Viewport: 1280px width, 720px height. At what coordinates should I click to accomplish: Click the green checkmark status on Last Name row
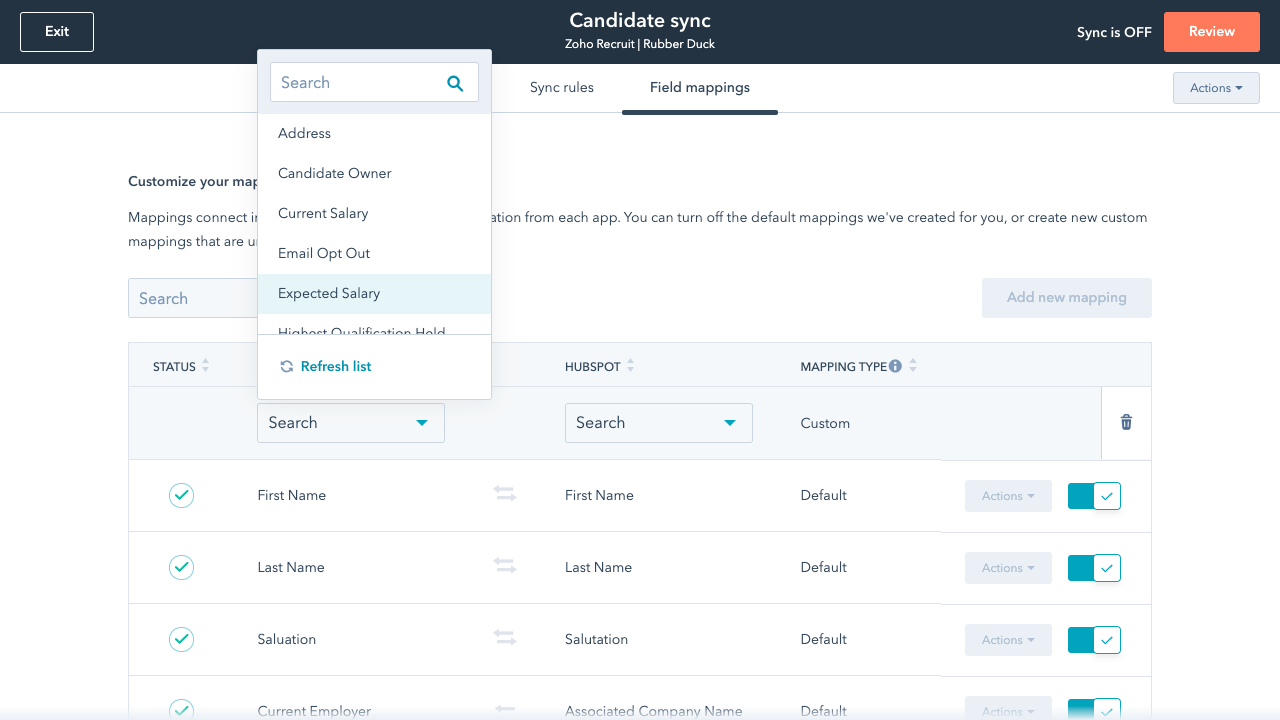(181, 567)
